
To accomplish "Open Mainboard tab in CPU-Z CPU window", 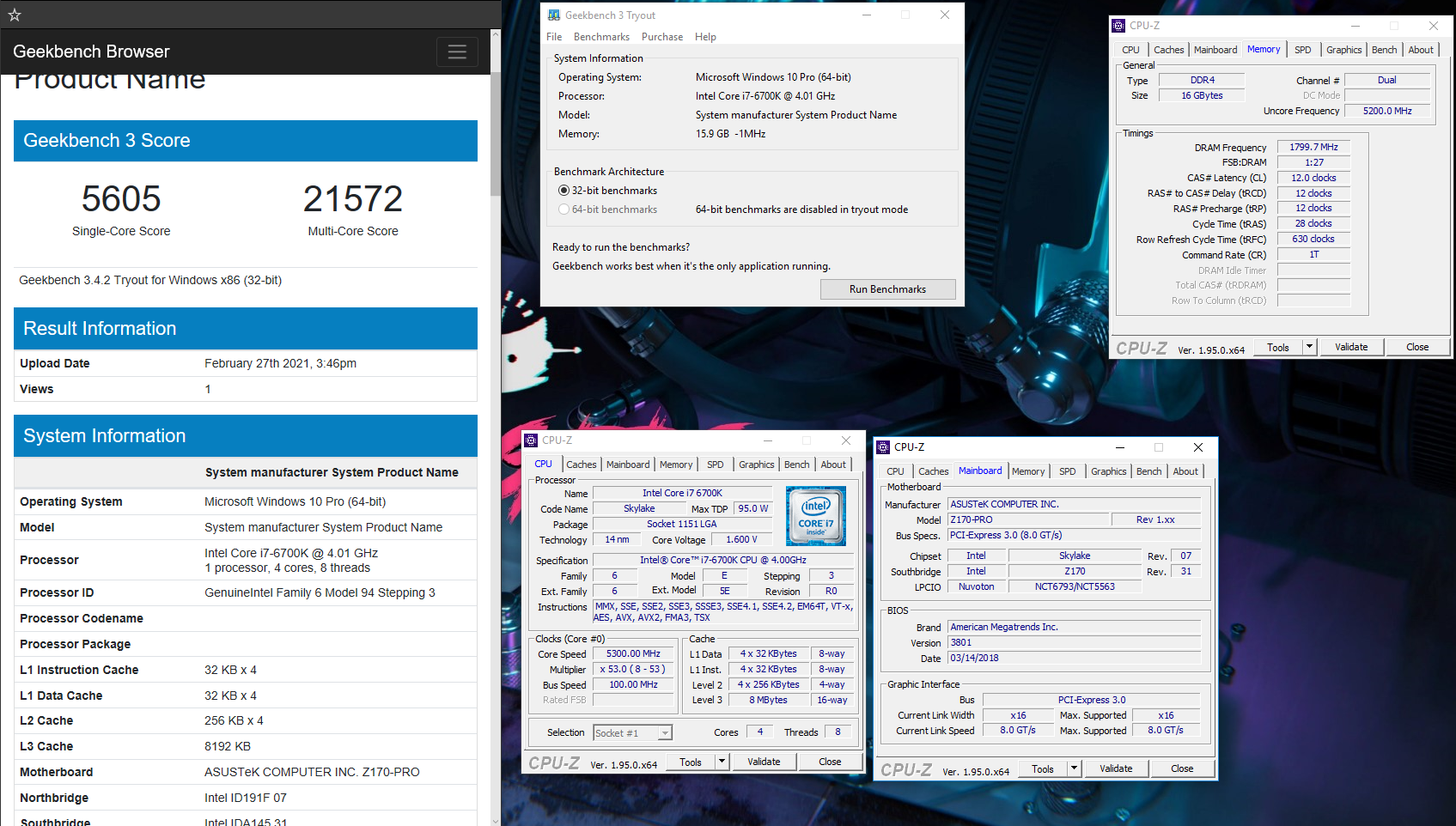I will click(628, 465).
